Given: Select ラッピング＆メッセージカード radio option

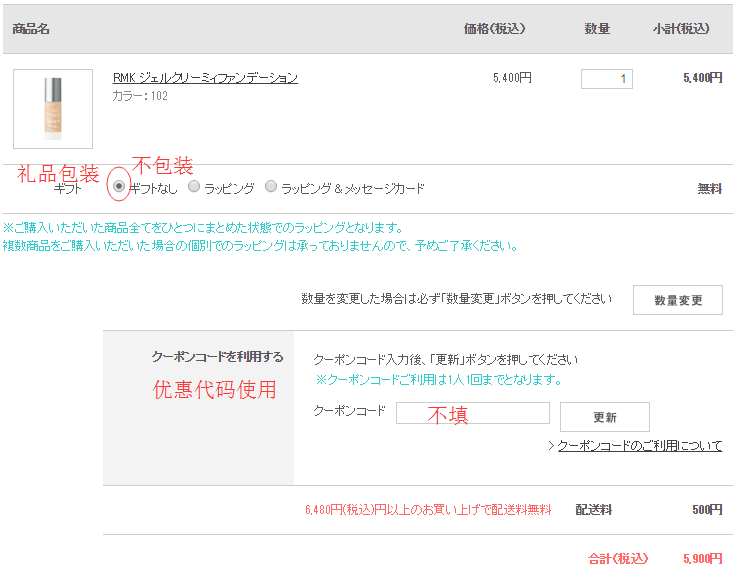Looking at the screenshot, I should (271, 187).
